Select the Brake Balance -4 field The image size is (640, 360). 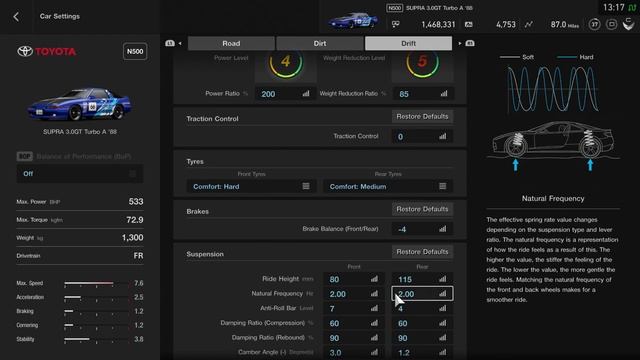click(x=422, y=229)
